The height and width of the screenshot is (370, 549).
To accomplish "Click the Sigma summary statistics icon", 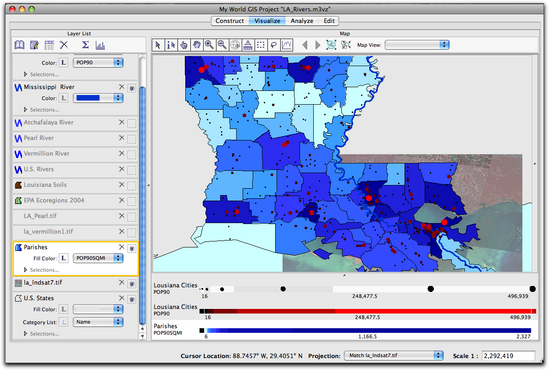I will (x=85, y=45).
